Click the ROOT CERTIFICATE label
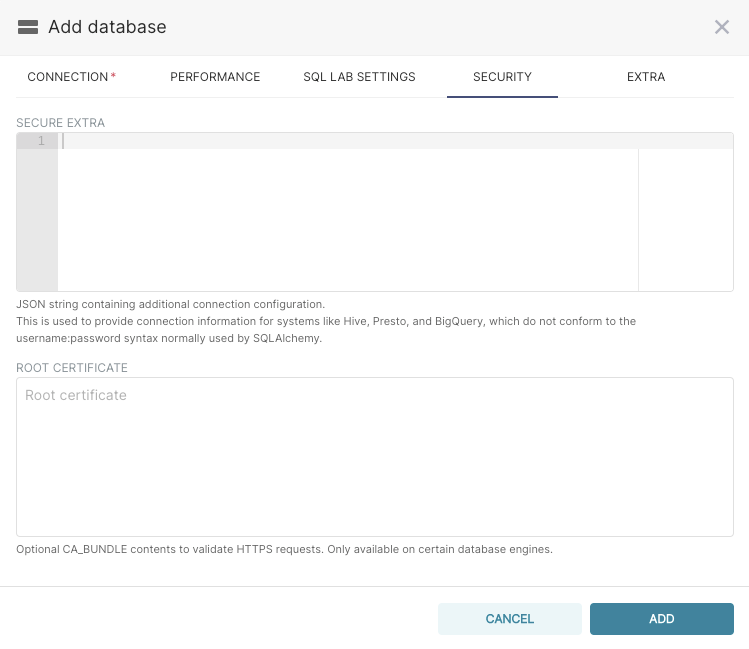Image resolution: width=749 pixels, height=649 pixels. point(72,368)
